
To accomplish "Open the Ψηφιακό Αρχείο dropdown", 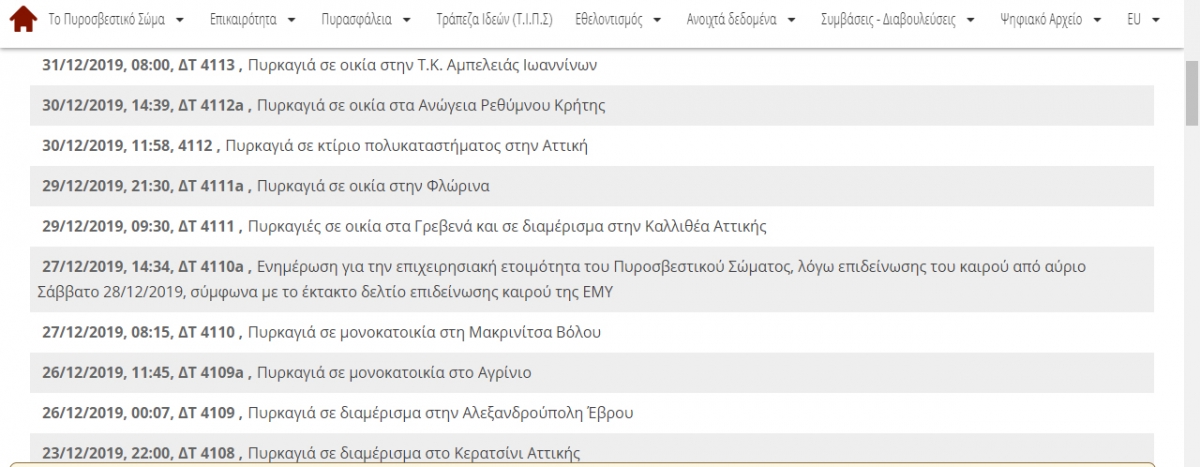I will click(x=1049, y=20).
